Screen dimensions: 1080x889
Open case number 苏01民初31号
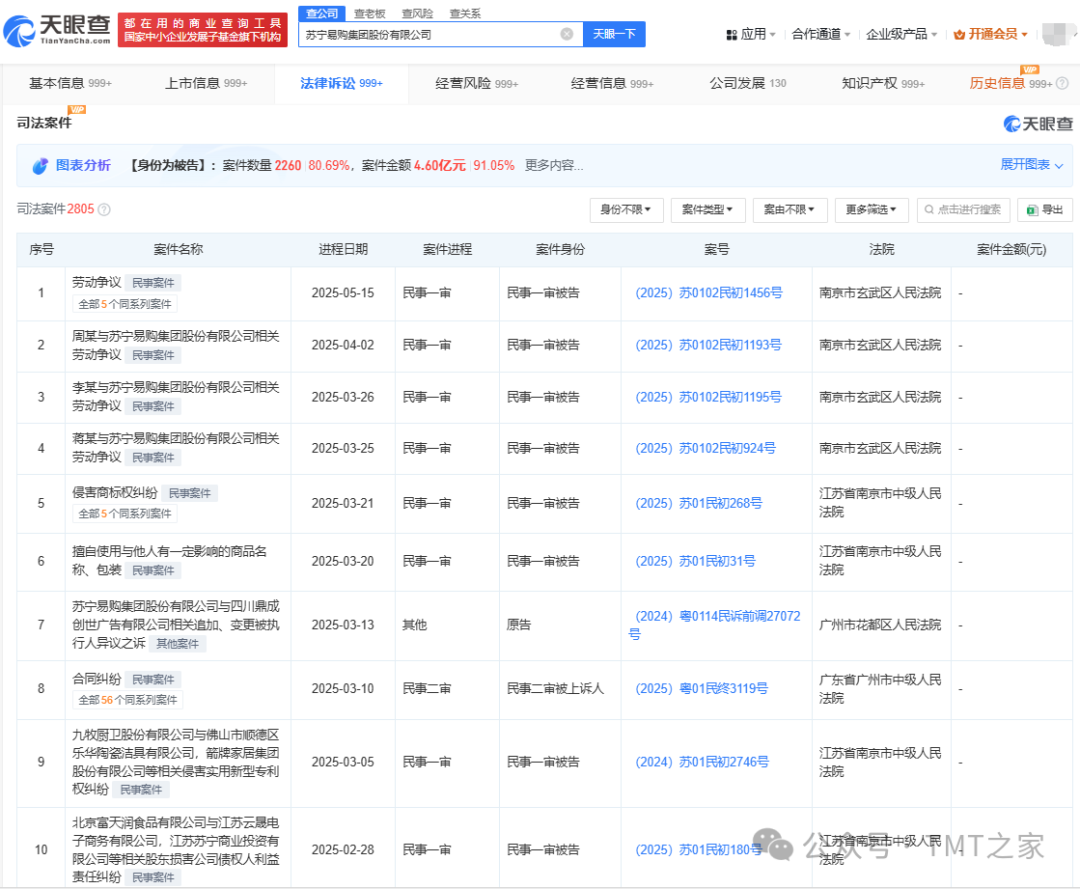(695, 562)
